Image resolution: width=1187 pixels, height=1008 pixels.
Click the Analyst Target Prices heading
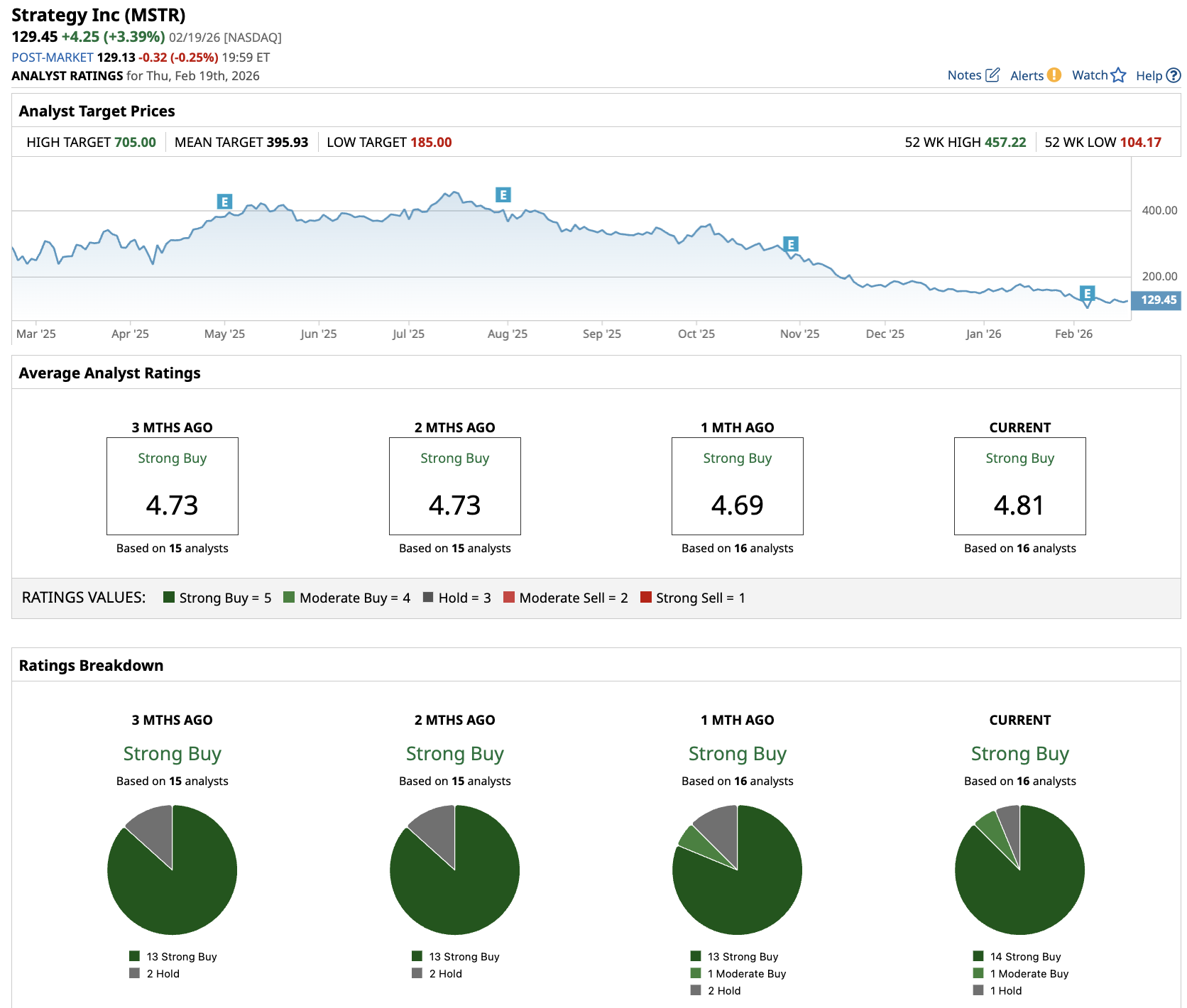tap(97, 111)
